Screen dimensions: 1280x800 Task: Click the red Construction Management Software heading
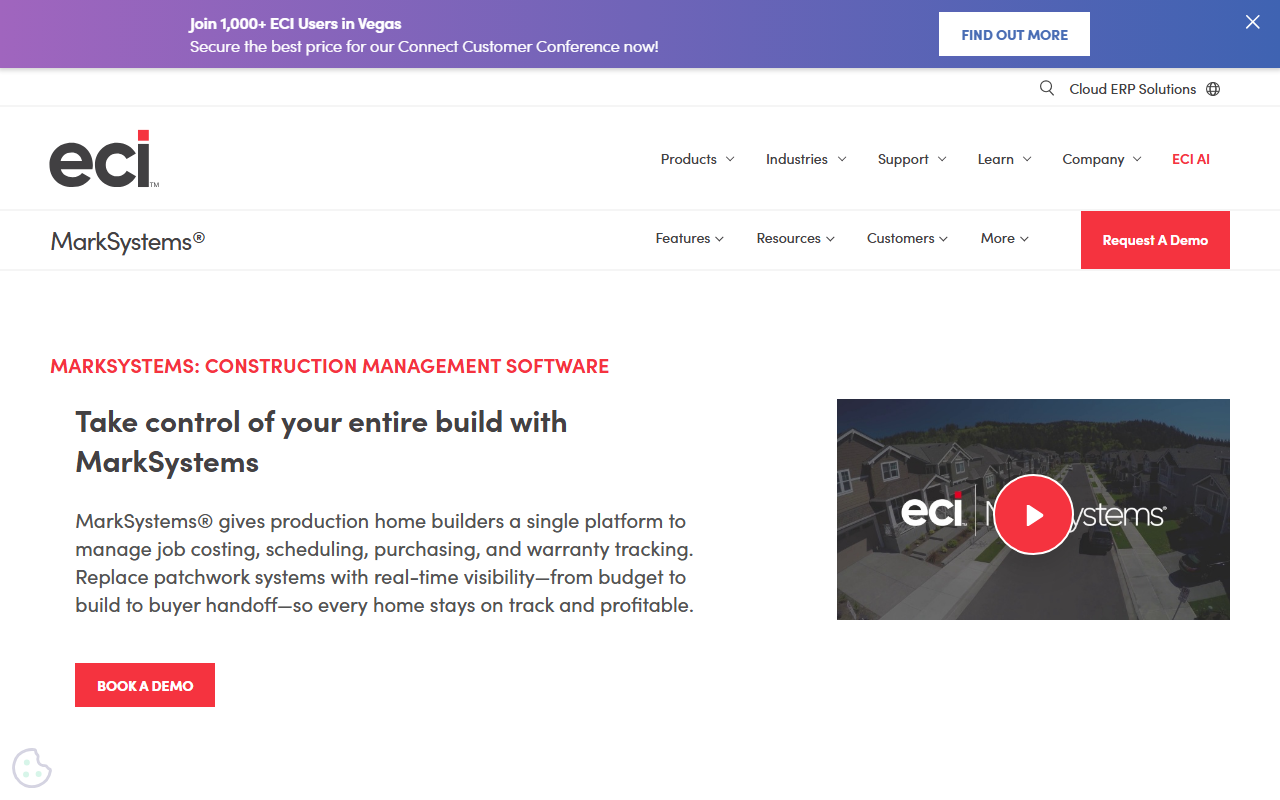click(329, 366)
